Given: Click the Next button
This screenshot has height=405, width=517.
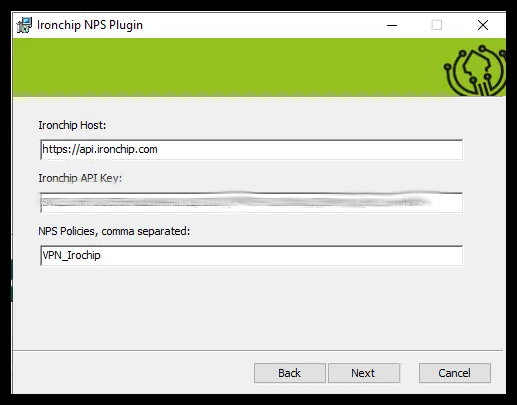Looking at the screenshot, I should coord(364,373).
